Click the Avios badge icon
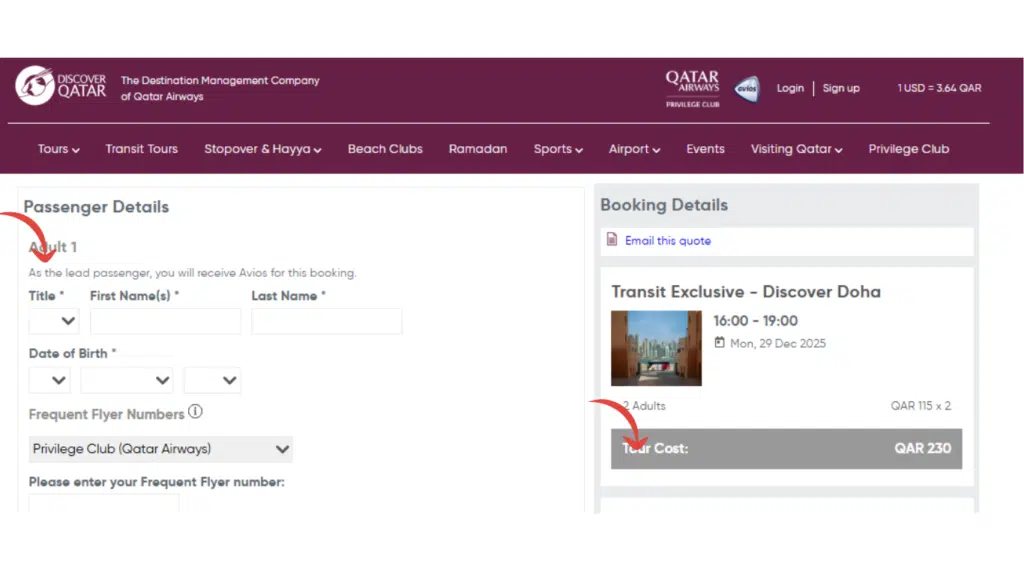This screenshot has width=1024, height=576. click(746, 89)
